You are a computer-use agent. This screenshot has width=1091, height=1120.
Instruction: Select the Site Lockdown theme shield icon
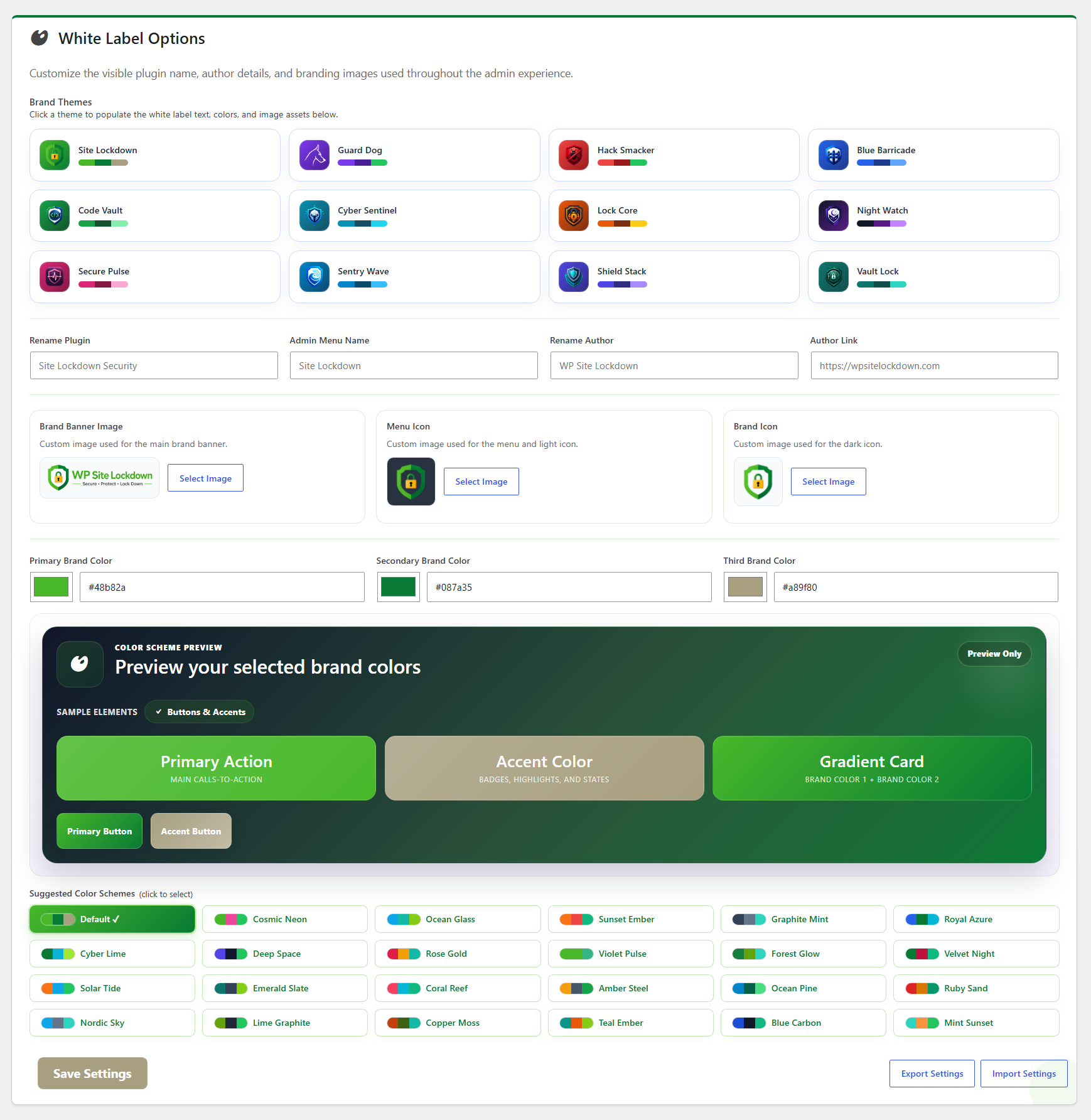(55, 155)
